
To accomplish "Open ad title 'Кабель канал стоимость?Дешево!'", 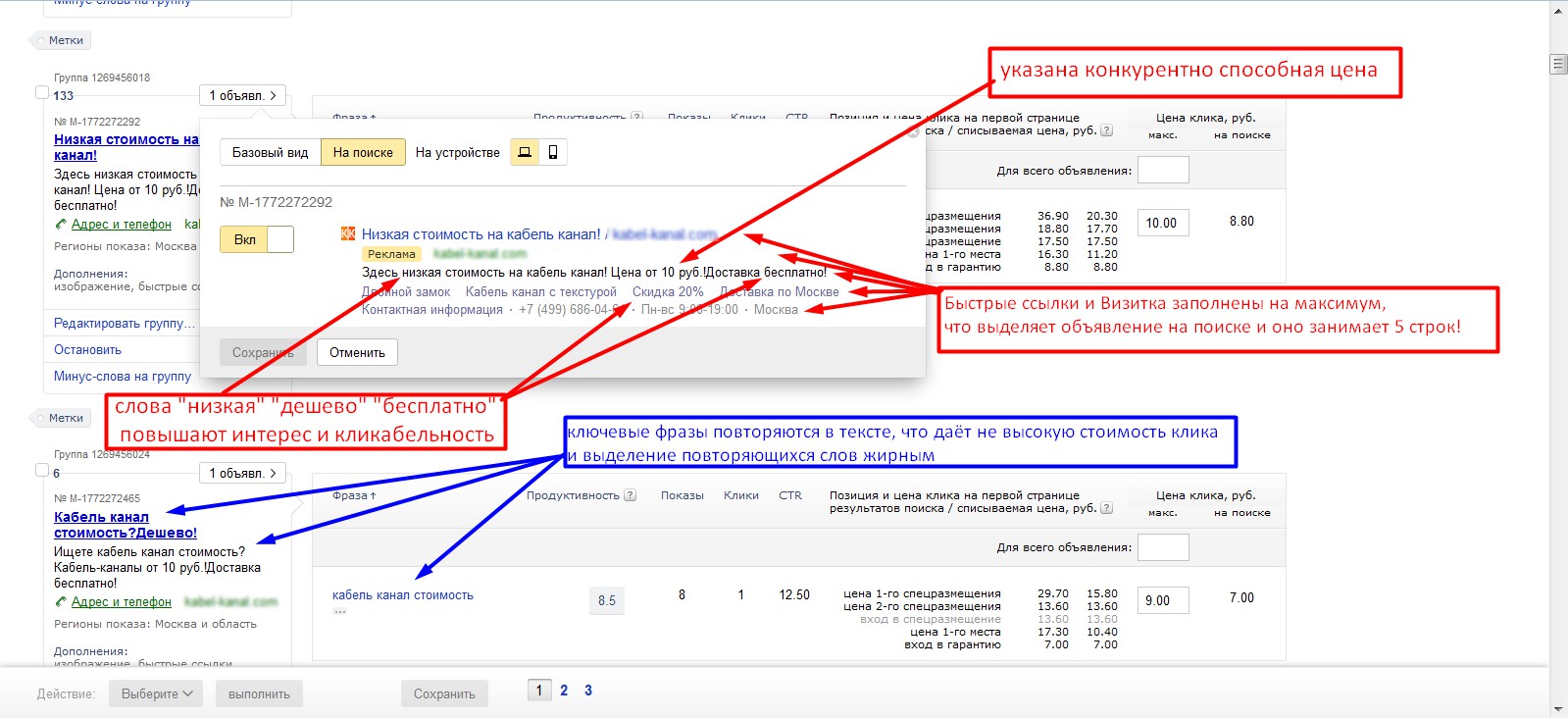I will [x=126, y=525].
